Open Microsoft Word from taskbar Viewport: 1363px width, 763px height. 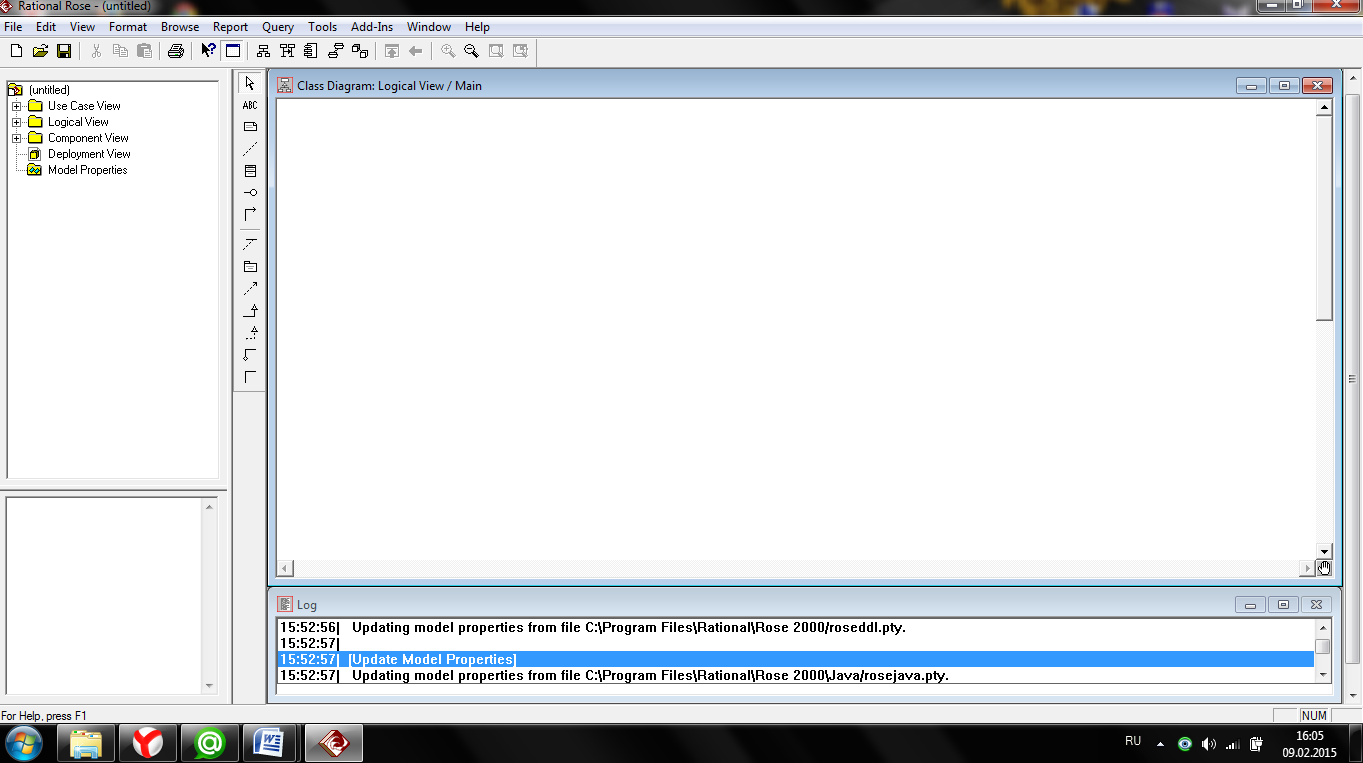270,743
